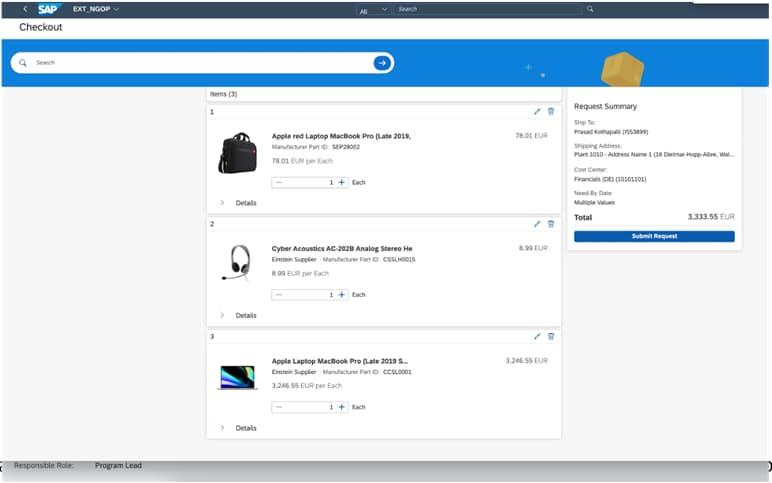Increase quantity of Apple Laptop MacBook Pro
The width and height of the screenshot is (772, 483).
[x=342, y=407]
